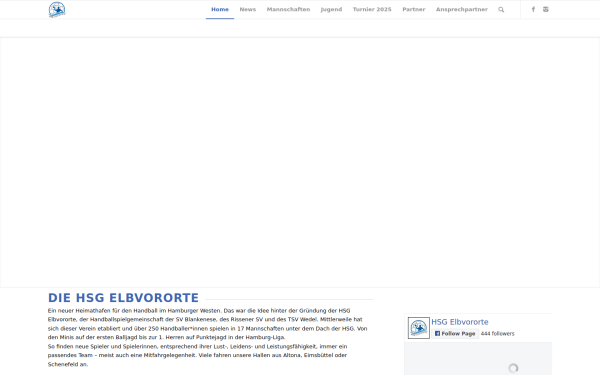This screenshot has width=600, height=375.
Task: Open the search magnifier icon
Action: tap(501, 10)
